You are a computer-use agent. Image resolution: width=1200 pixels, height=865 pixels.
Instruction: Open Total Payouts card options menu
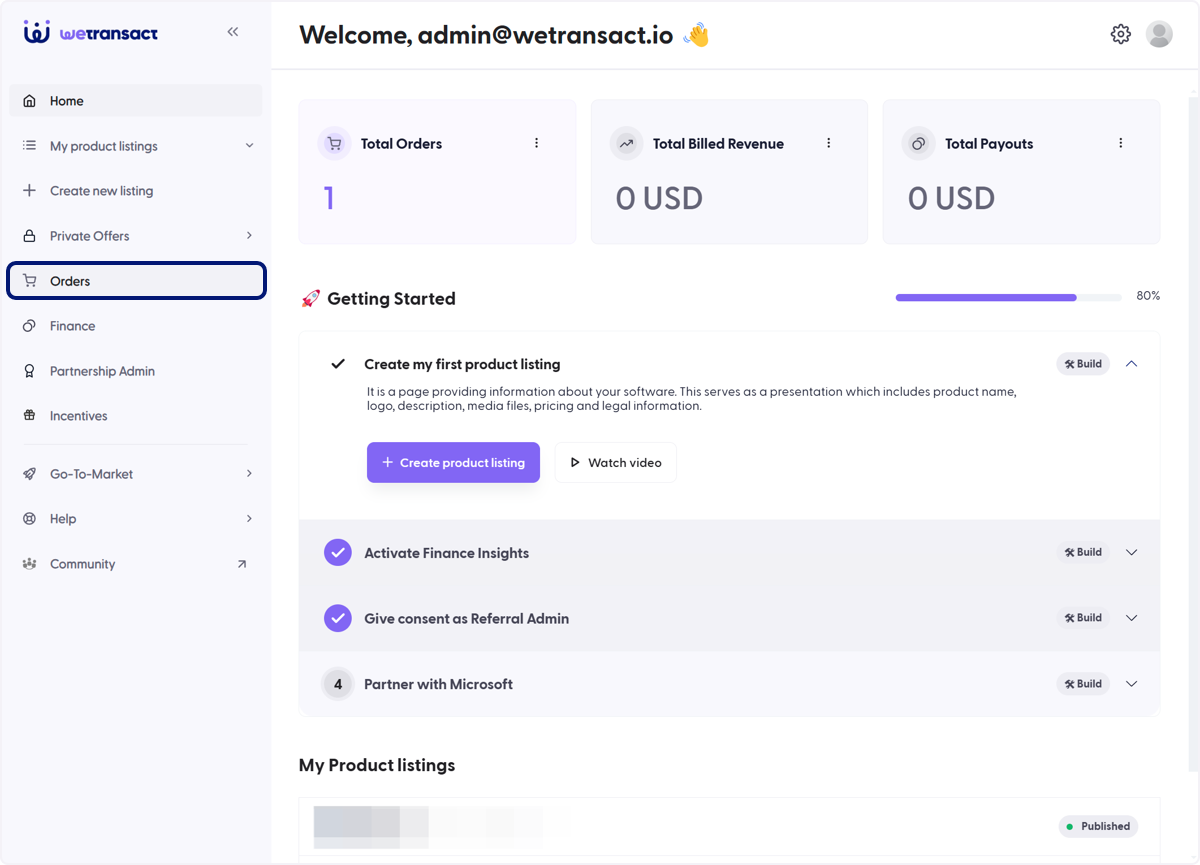[1120, 143]
